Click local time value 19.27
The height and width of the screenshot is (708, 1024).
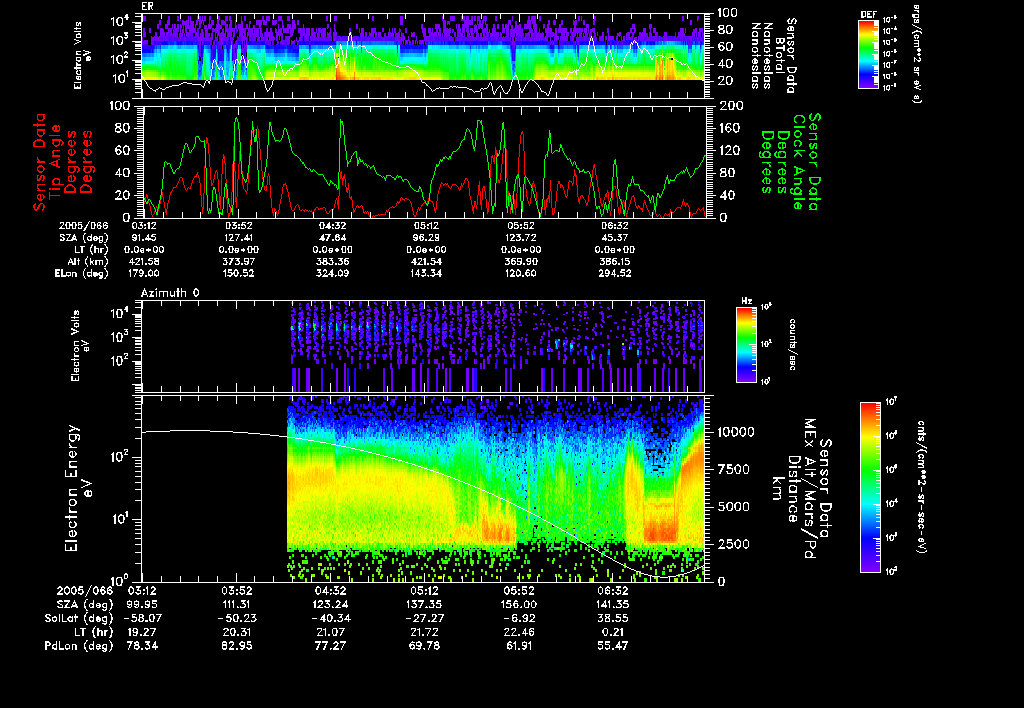(x=144, y=632)
